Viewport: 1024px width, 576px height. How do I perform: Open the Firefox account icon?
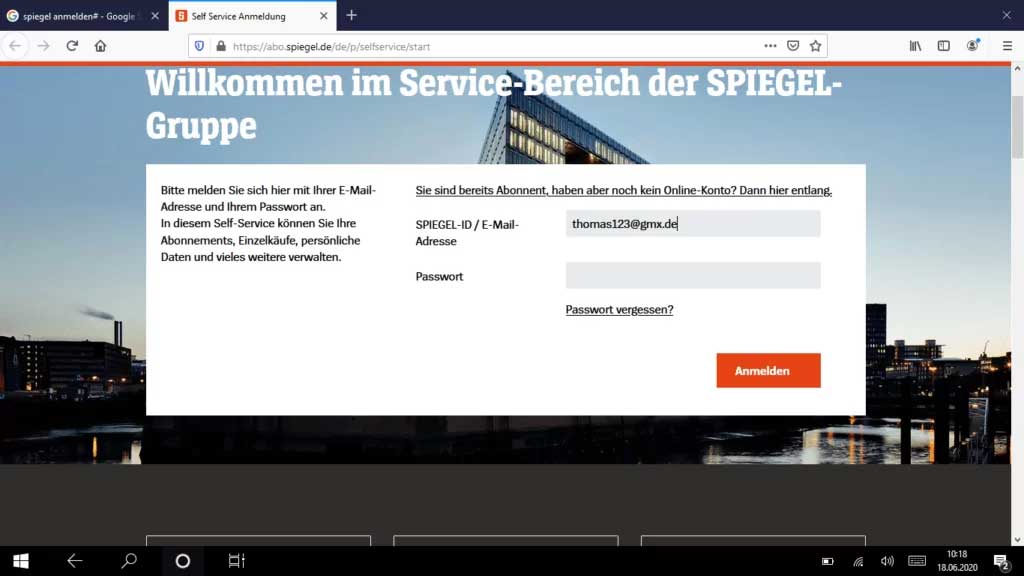pyautogui.click(x=973, y=46)
